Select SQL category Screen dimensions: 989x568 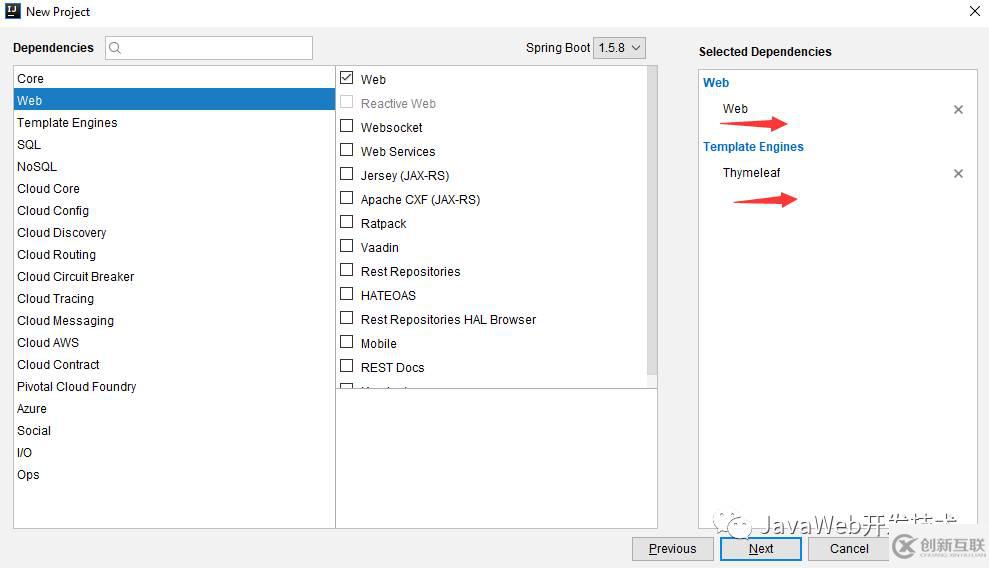coord(174,144)
